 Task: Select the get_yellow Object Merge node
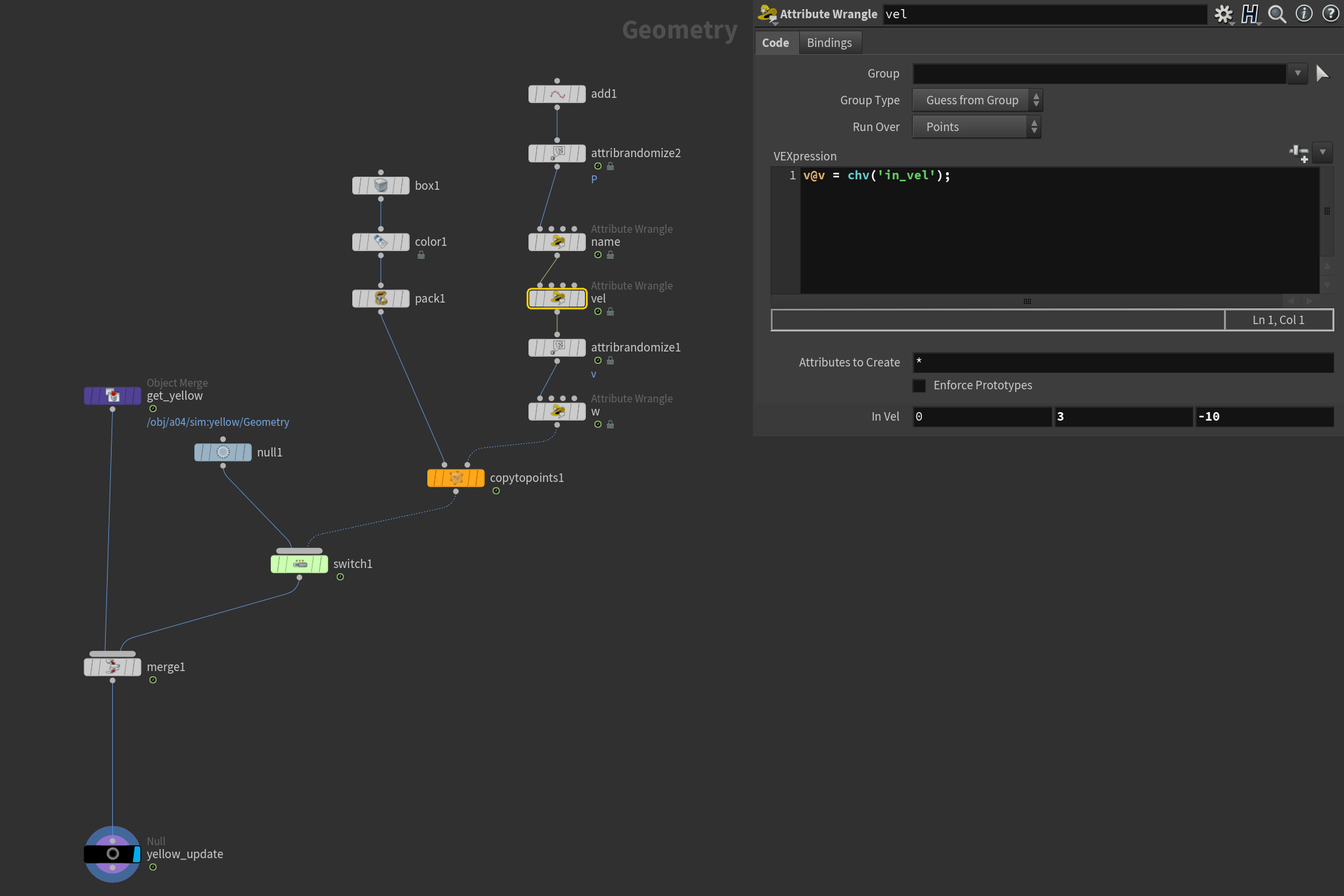[112, 396]
